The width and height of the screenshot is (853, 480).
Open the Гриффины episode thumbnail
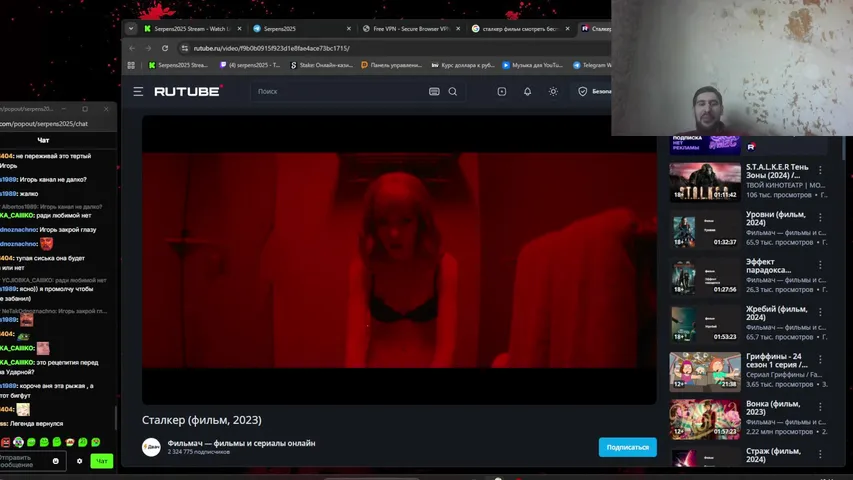pyautogui.click(x=704, y=372)
